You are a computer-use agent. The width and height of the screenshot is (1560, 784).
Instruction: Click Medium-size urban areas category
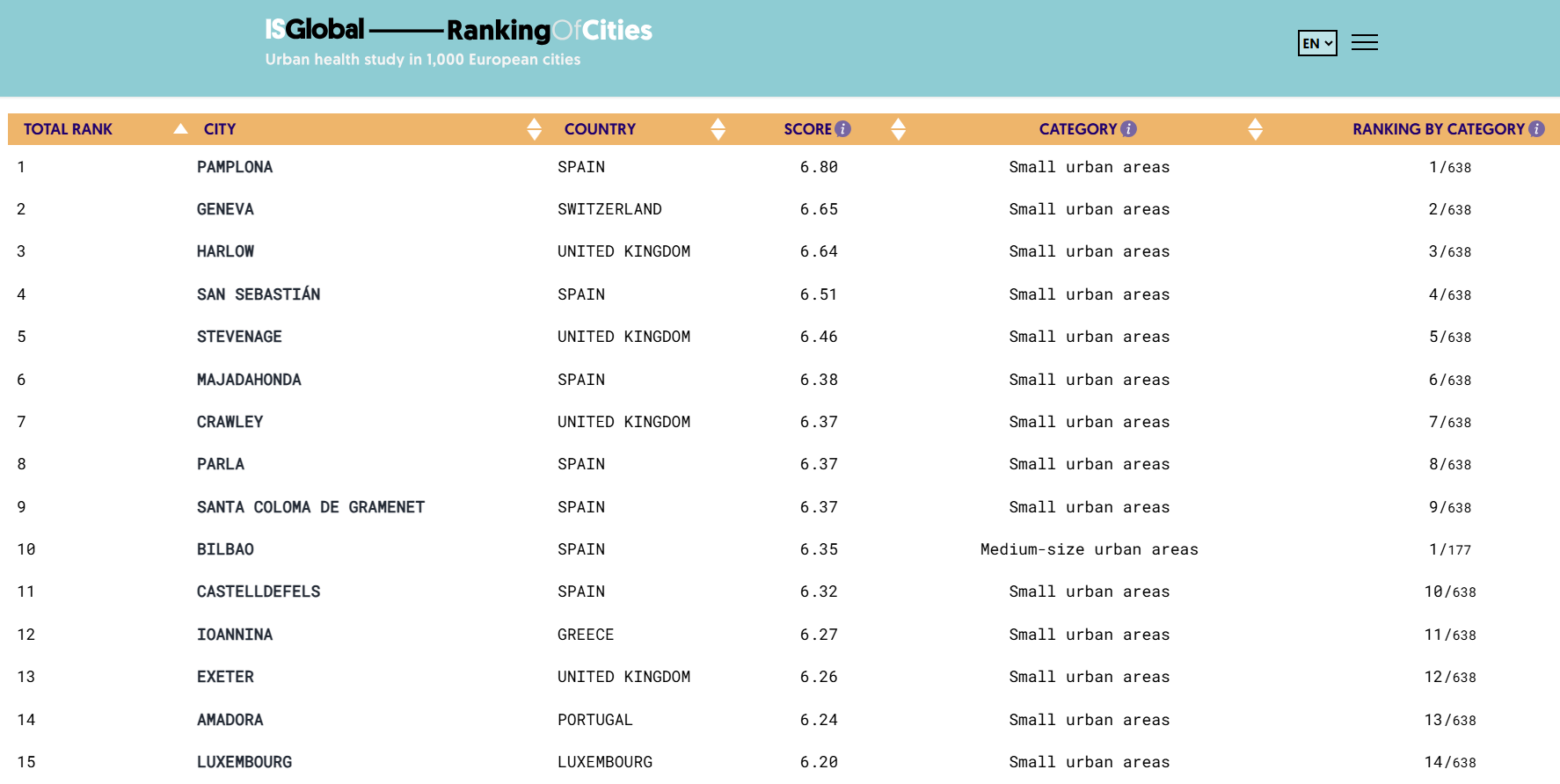(1090, 549)
